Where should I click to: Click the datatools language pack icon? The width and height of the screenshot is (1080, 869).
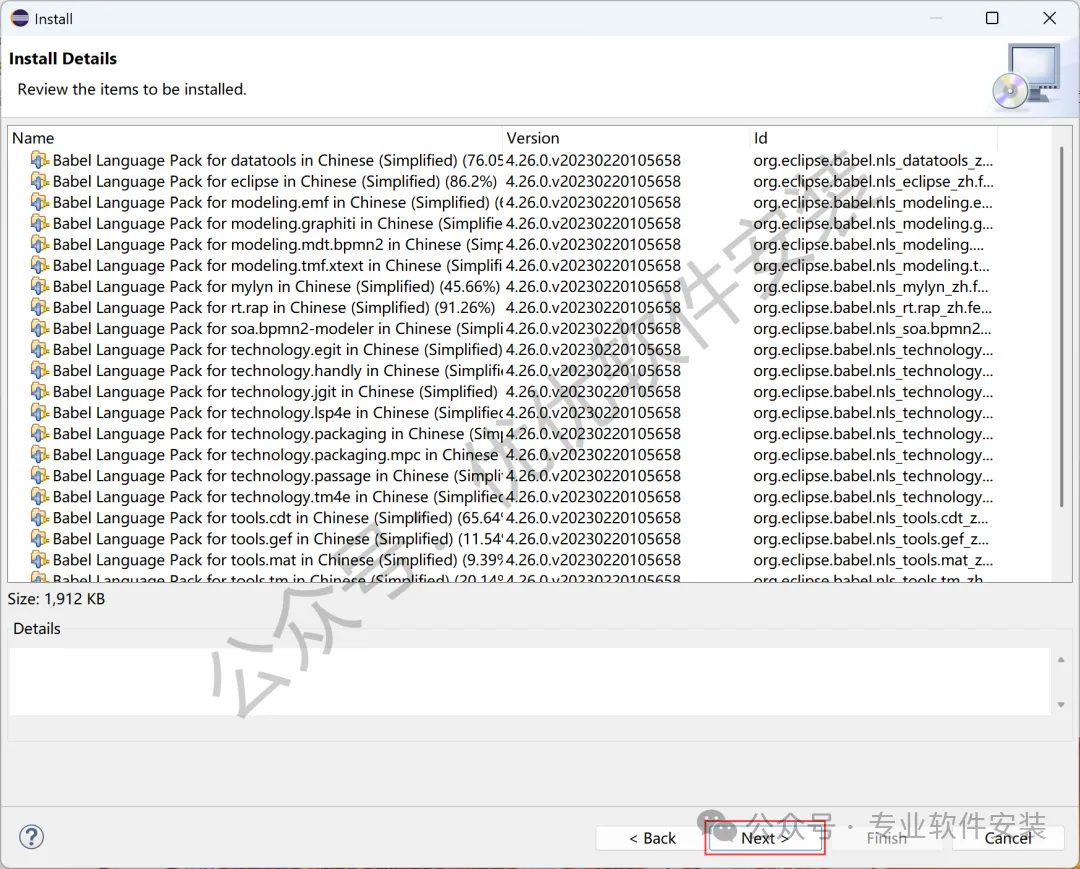pos(40,160)
